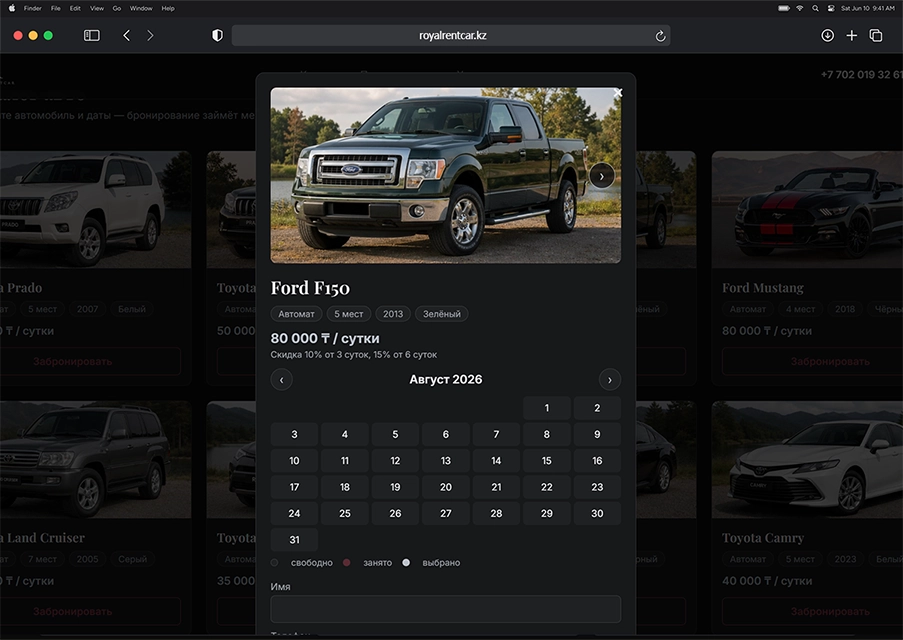Choose day 15 in the calendar
The width and height of the screenshot is (903, 640).
point(547,461)
